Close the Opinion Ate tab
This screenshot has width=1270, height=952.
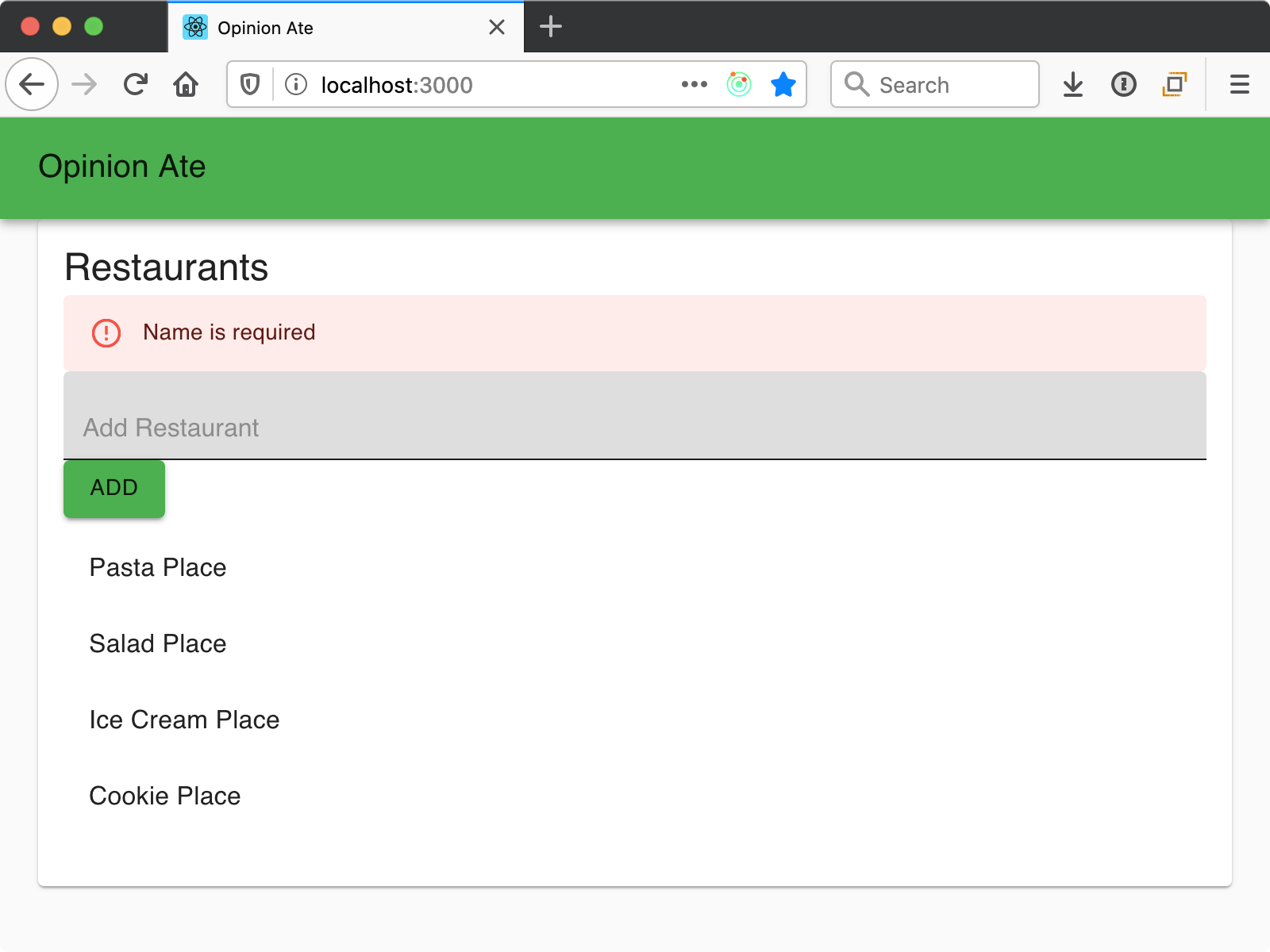coord(497,28)
